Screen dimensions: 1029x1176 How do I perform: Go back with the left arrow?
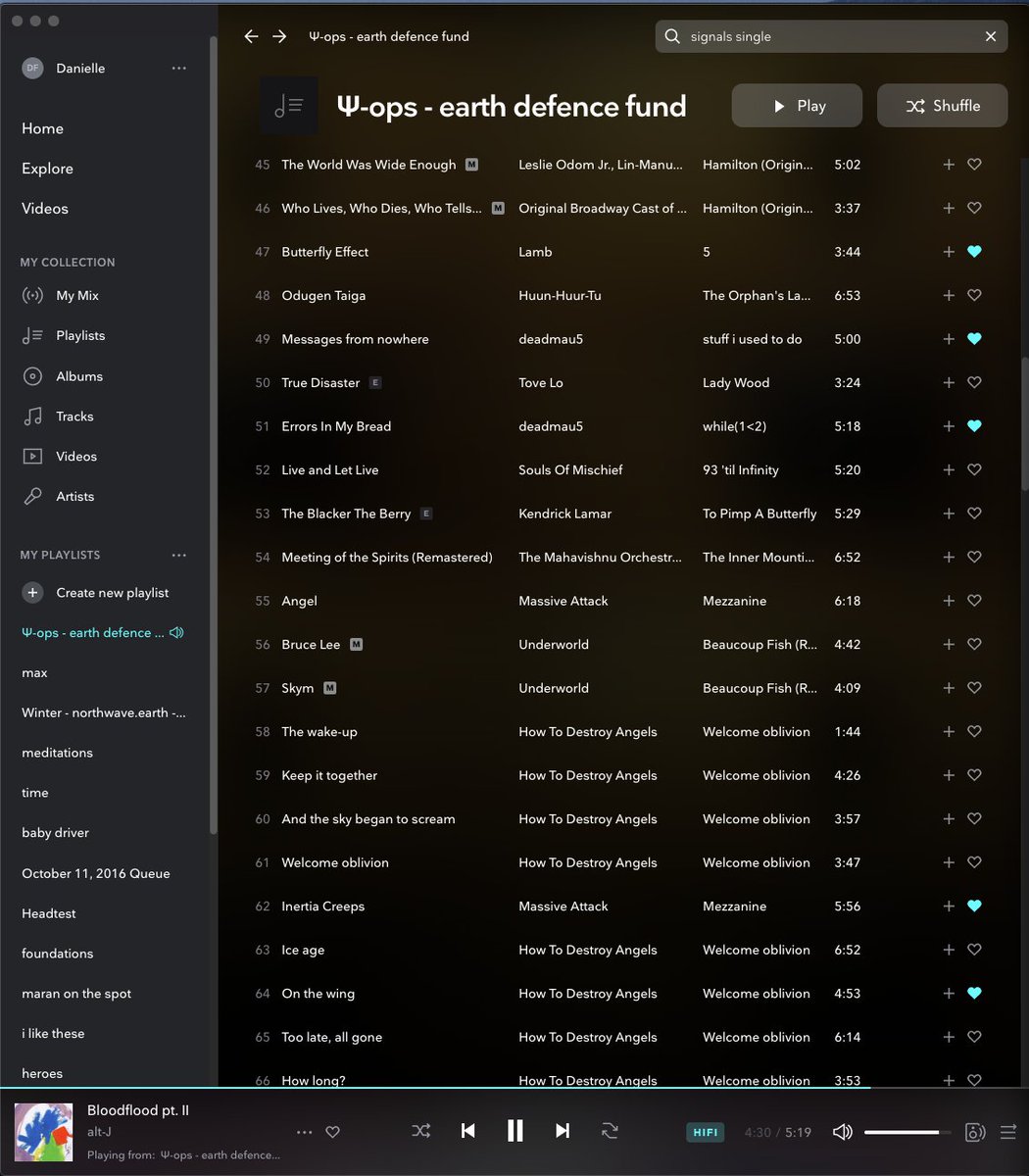tap(251, 36)
